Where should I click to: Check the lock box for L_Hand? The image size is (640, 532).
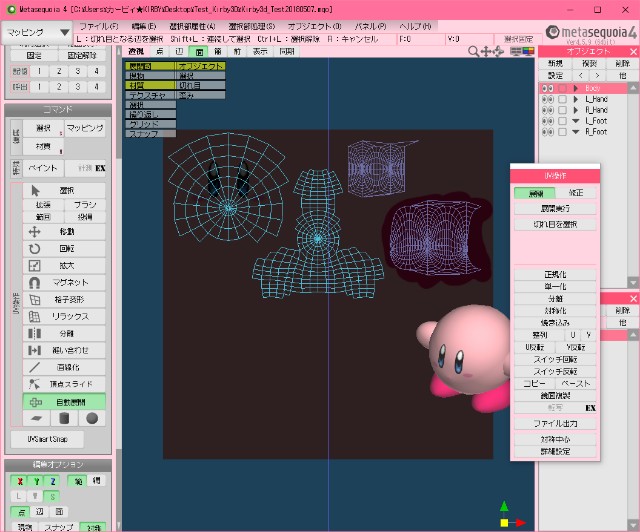point(562,99)
